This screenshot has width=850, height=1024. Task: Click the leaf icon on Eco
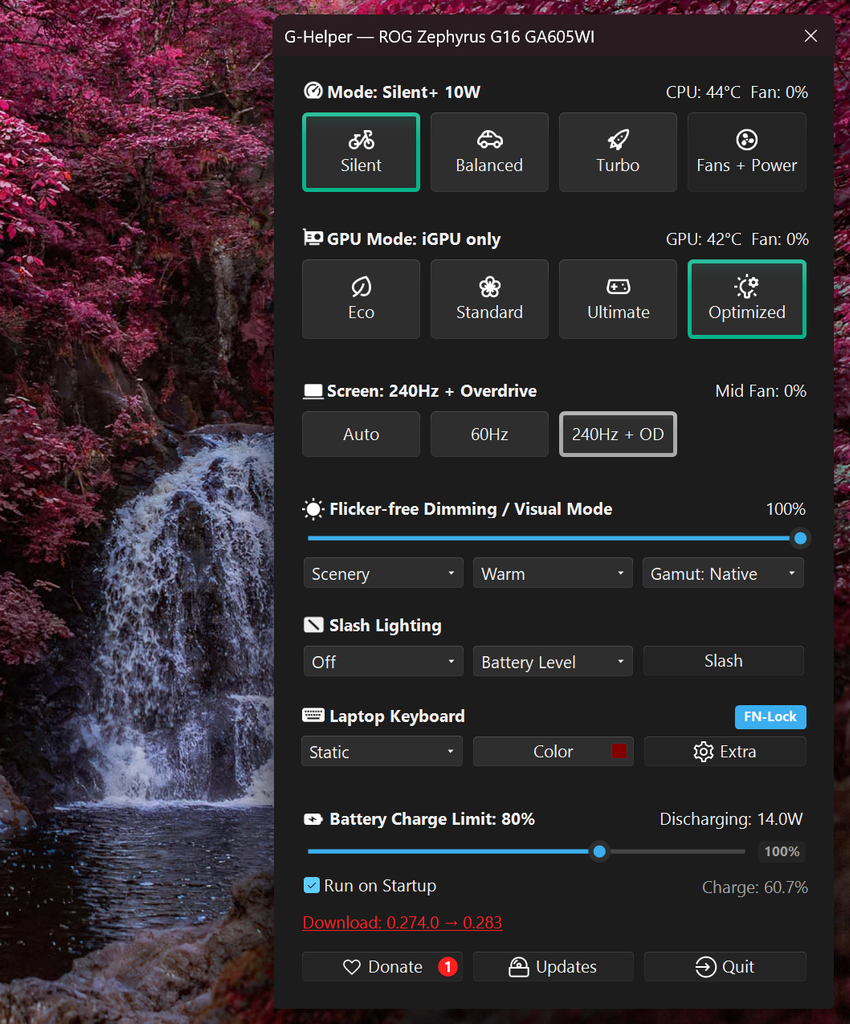pyautogui.click(x=361, y=287)
